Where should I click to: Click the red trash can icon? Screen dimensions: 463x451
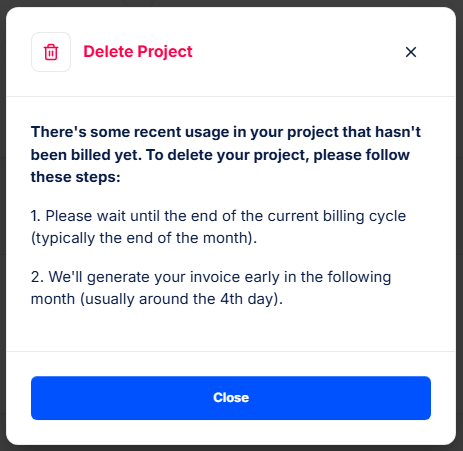(x=51, y=52)
